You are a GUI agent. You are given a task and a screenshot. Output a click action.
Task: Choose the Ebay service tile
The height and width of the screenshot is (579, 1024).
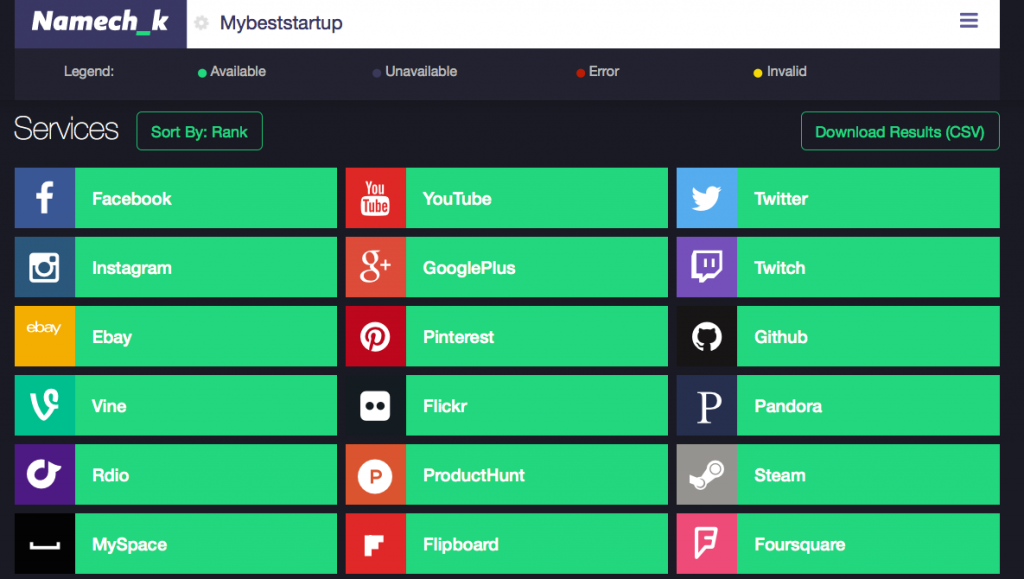pyautogui.click(x=176, y=336)
